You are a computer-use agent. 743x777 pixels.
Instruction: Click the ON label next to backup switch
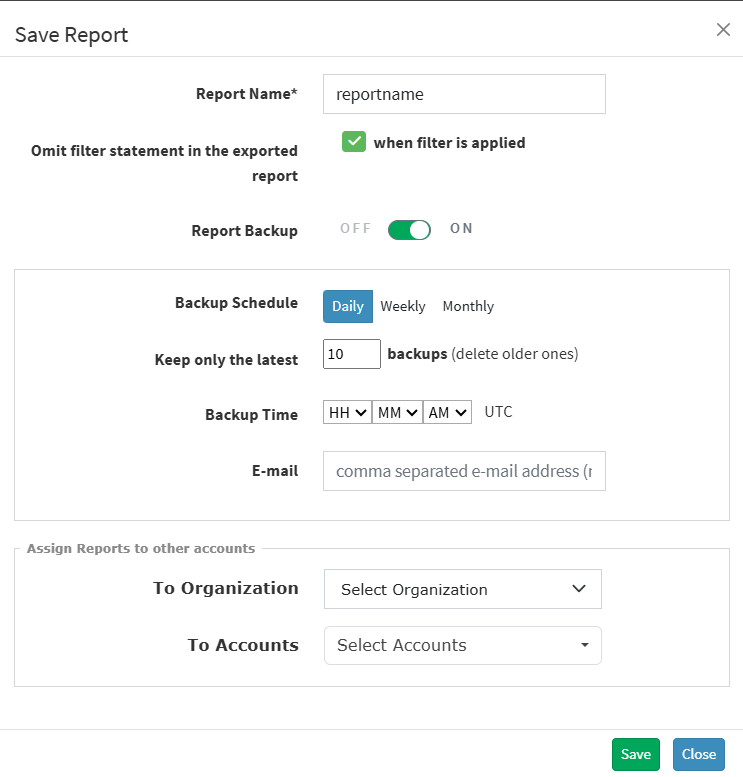click(x=461, y=229)
